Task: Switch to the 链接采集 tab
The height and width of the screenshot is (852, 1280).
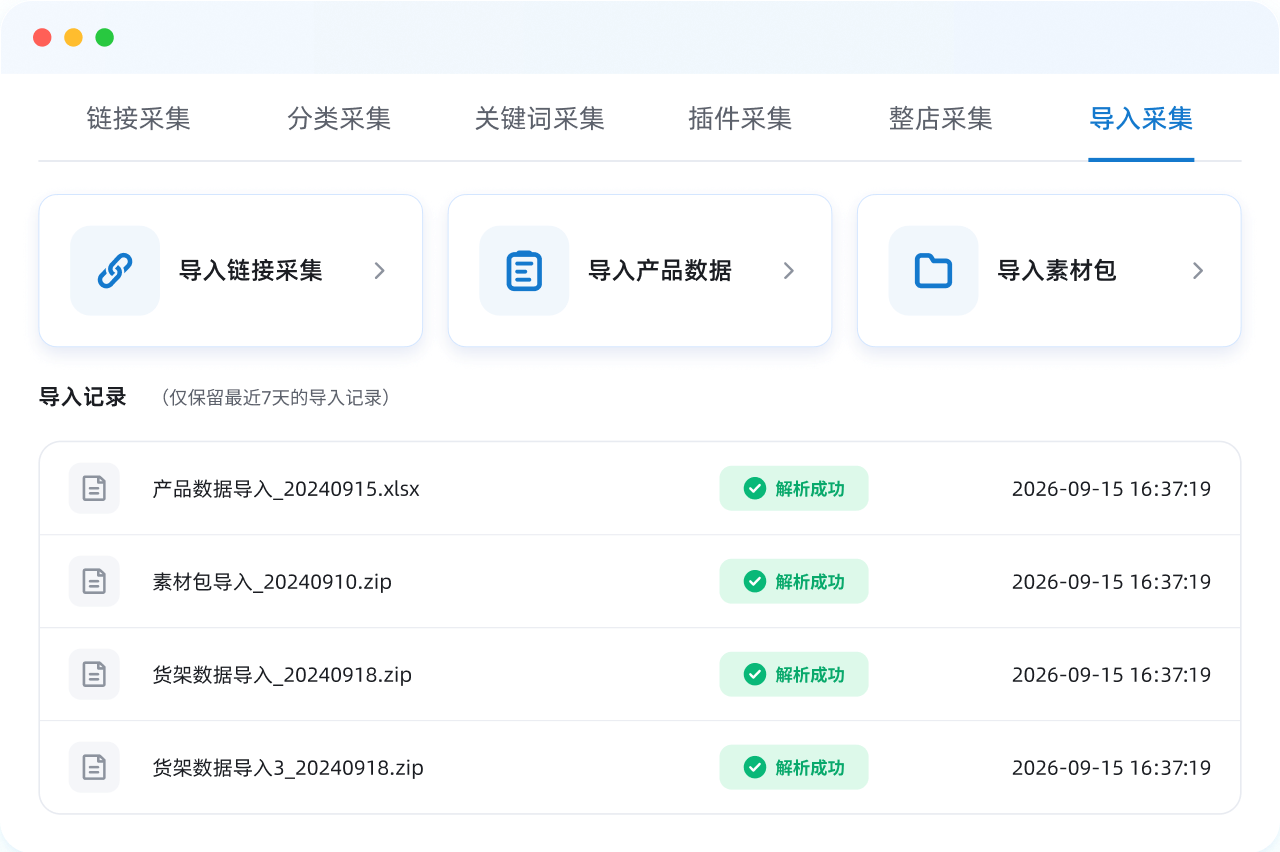Action: point(139,119)
